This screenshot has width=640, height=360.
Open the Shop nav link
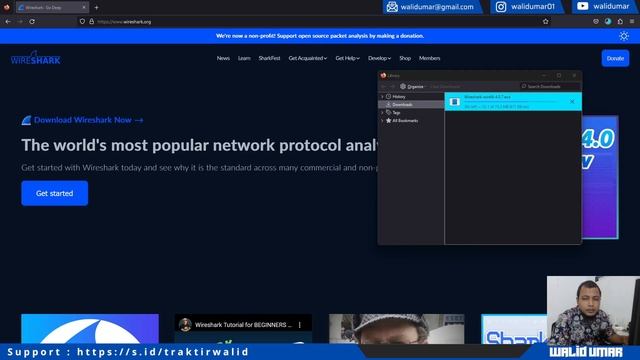click(405, 58)
